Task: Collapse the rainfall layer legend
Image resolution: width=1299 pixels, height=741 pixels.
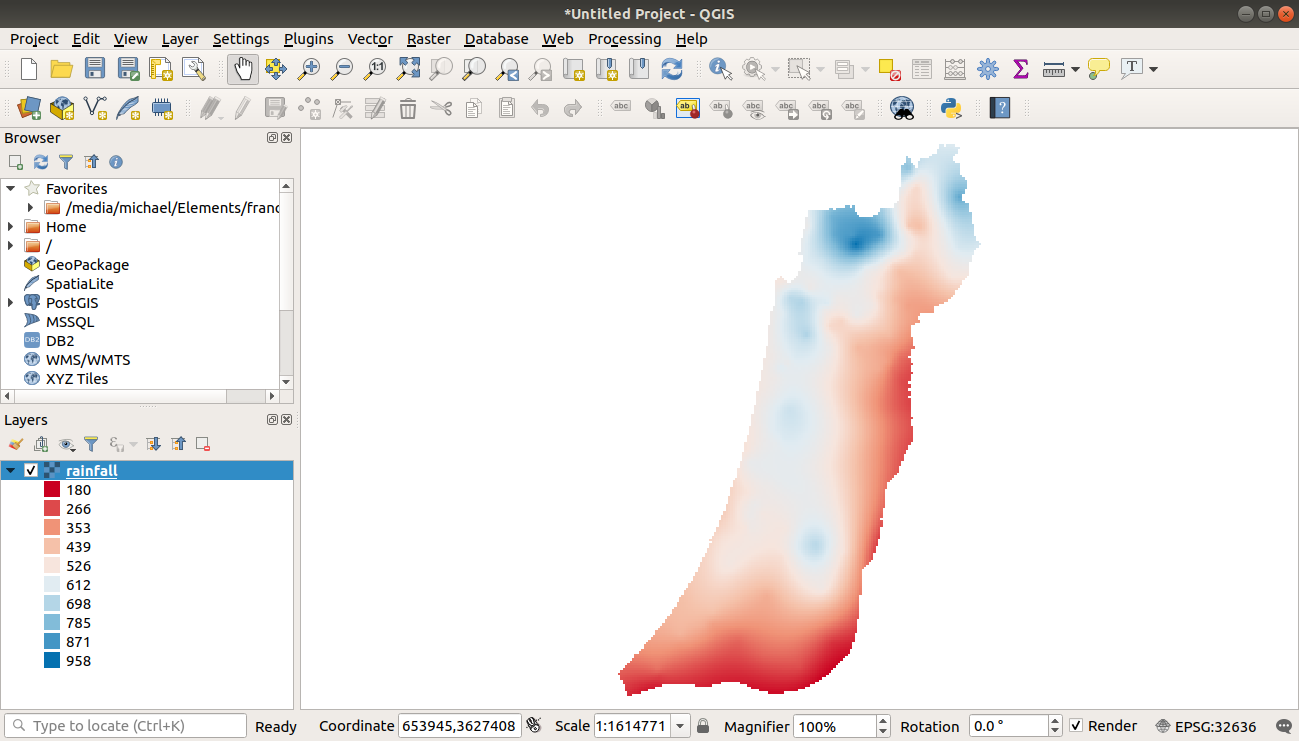Action: click(x=11, y=471)
